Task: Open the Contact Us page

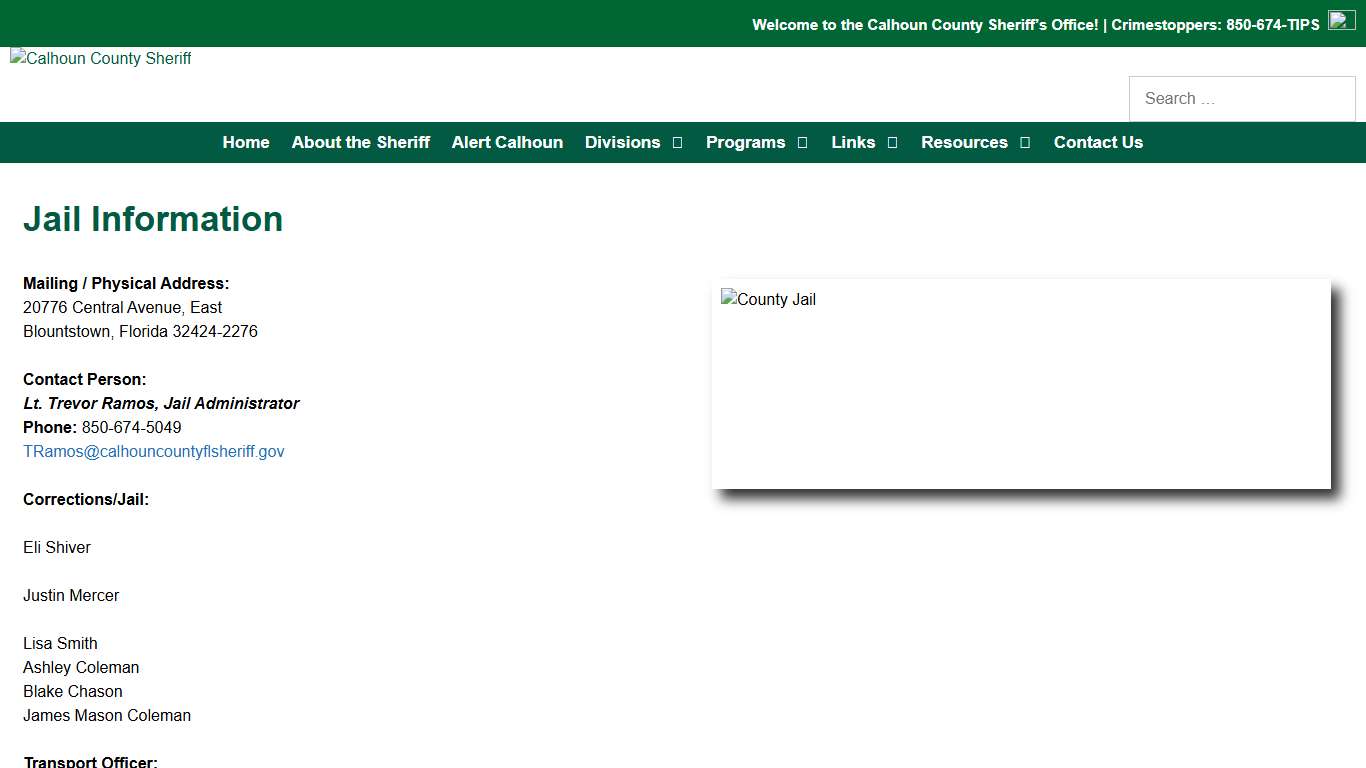Action: pos(1098,142)
